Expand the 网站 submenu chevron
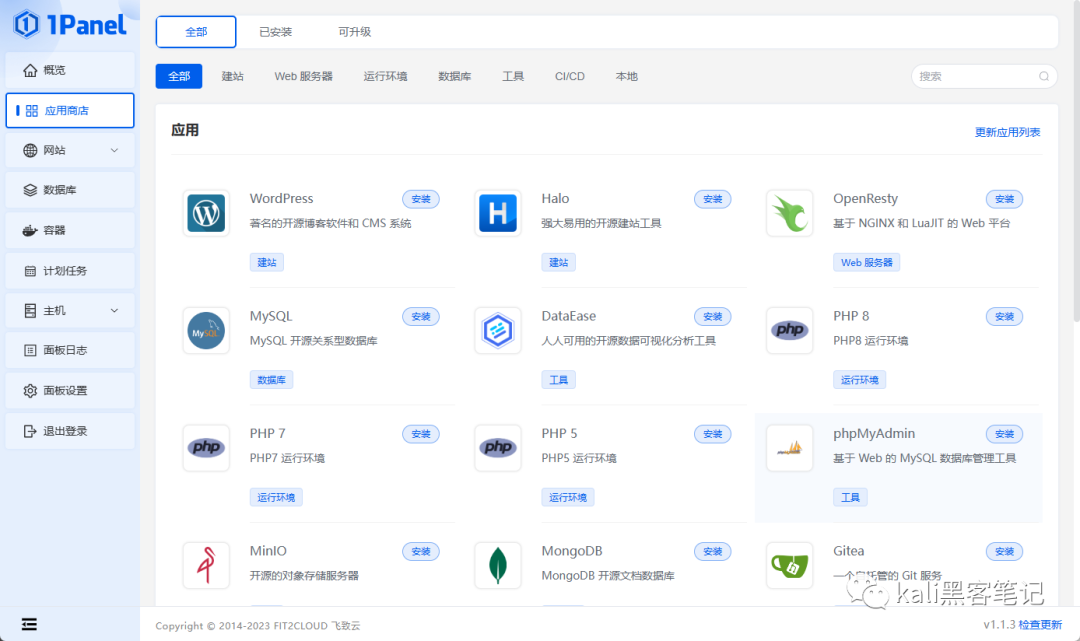 [x=114, y=150]
